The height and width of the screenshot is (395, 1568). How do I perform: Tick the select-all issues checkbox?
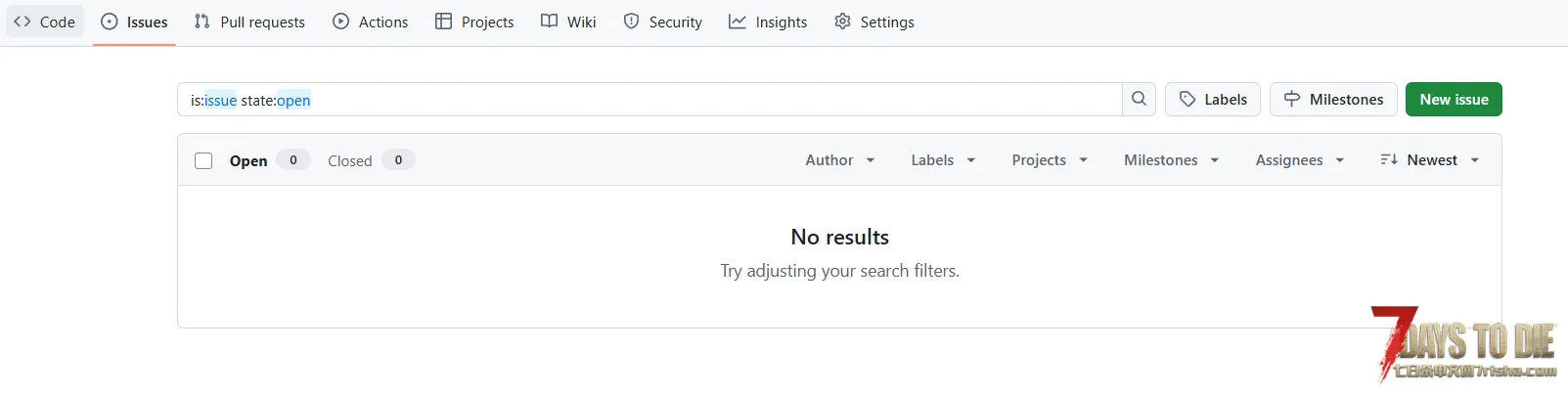pos(203,160)
